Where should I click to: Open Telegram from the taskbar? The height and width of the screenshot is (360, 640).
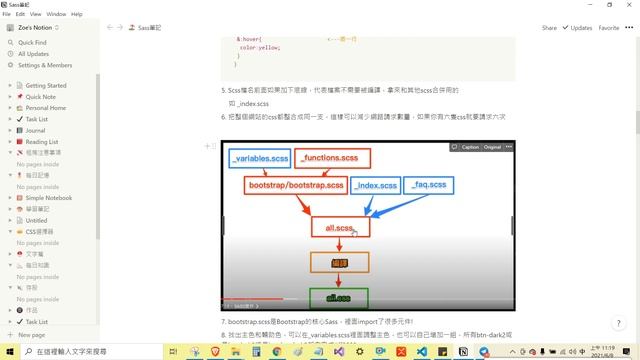(x=484, y=351)
